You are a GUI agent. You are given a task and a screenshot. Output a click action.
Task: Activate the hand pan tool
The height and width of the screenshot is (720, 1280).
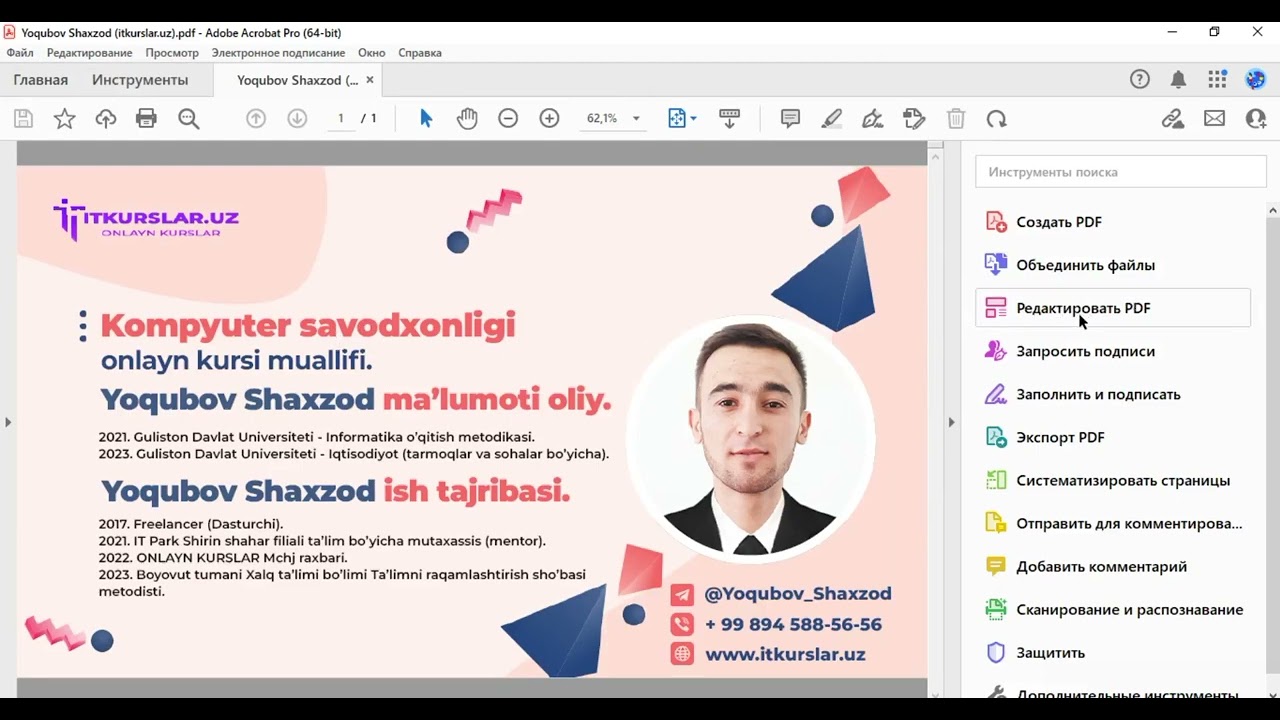[467, 118]
